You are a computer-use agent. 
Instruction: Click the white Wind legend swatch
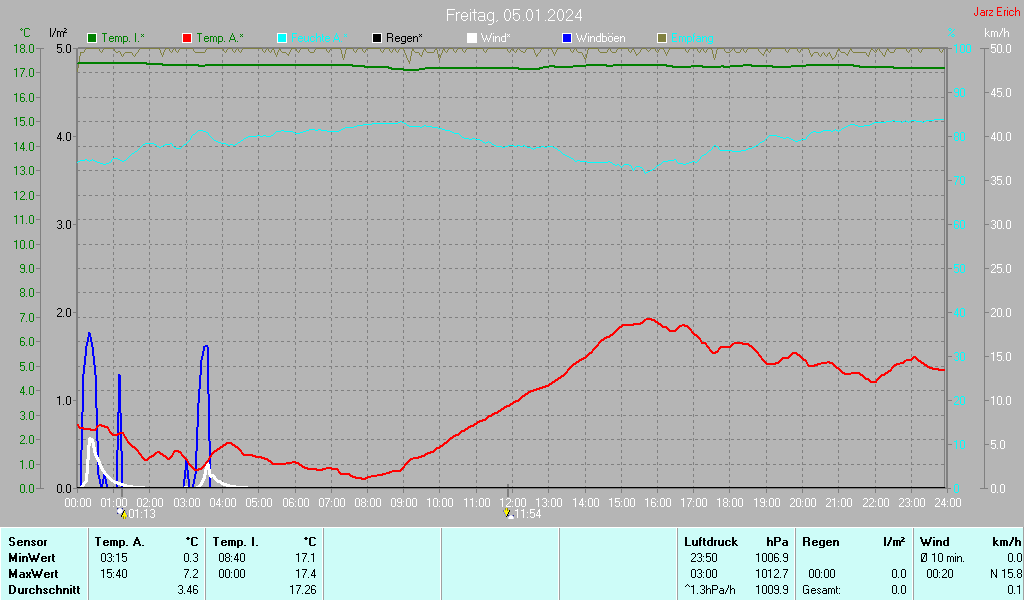pyautogui.click(x=472, y=38)
